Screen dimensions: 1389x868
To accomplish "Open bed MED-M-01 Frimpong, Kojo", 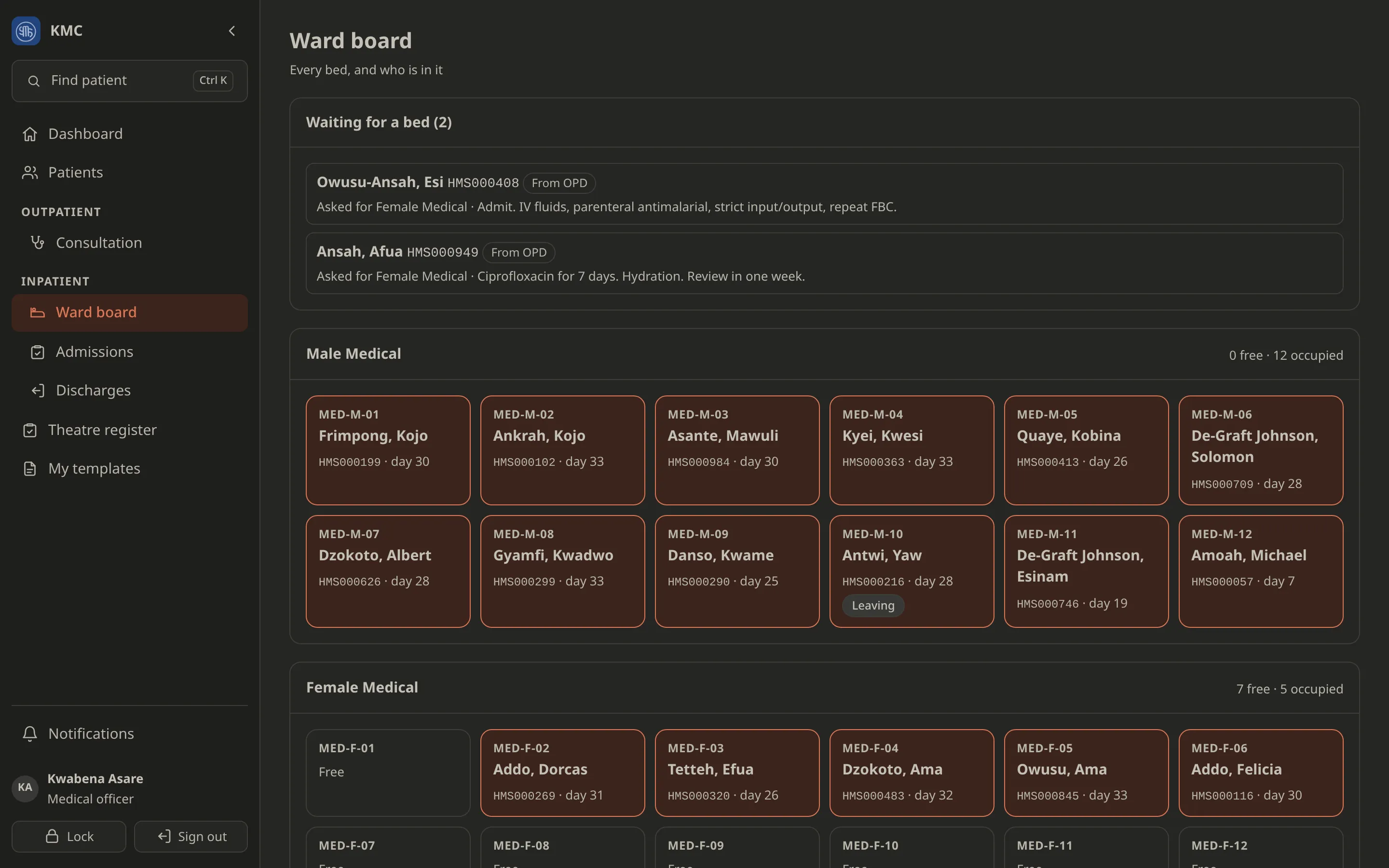I will tap(388, 451).
